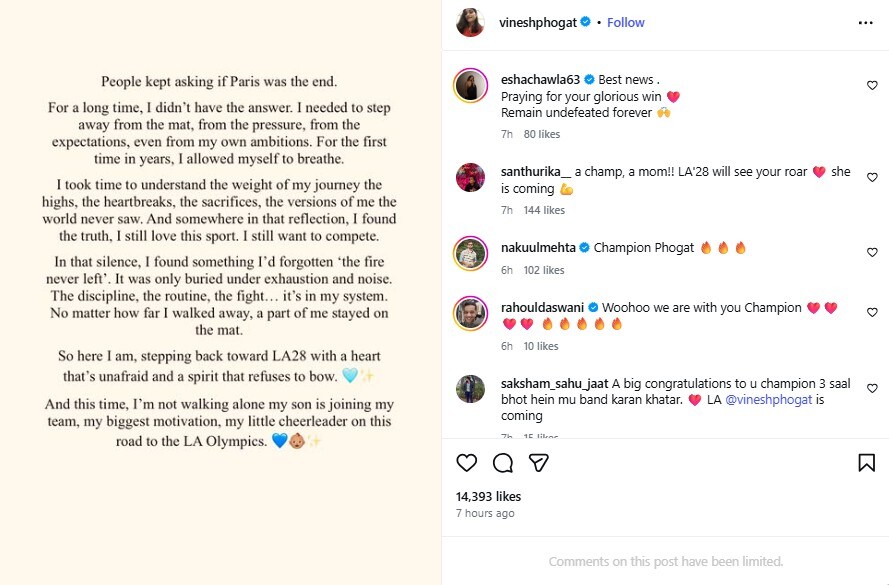Image resolution: width=889 pixels, height=585 pixels.
Task: Open vineshphogat profile from header username
Action: tap(538, 22)
